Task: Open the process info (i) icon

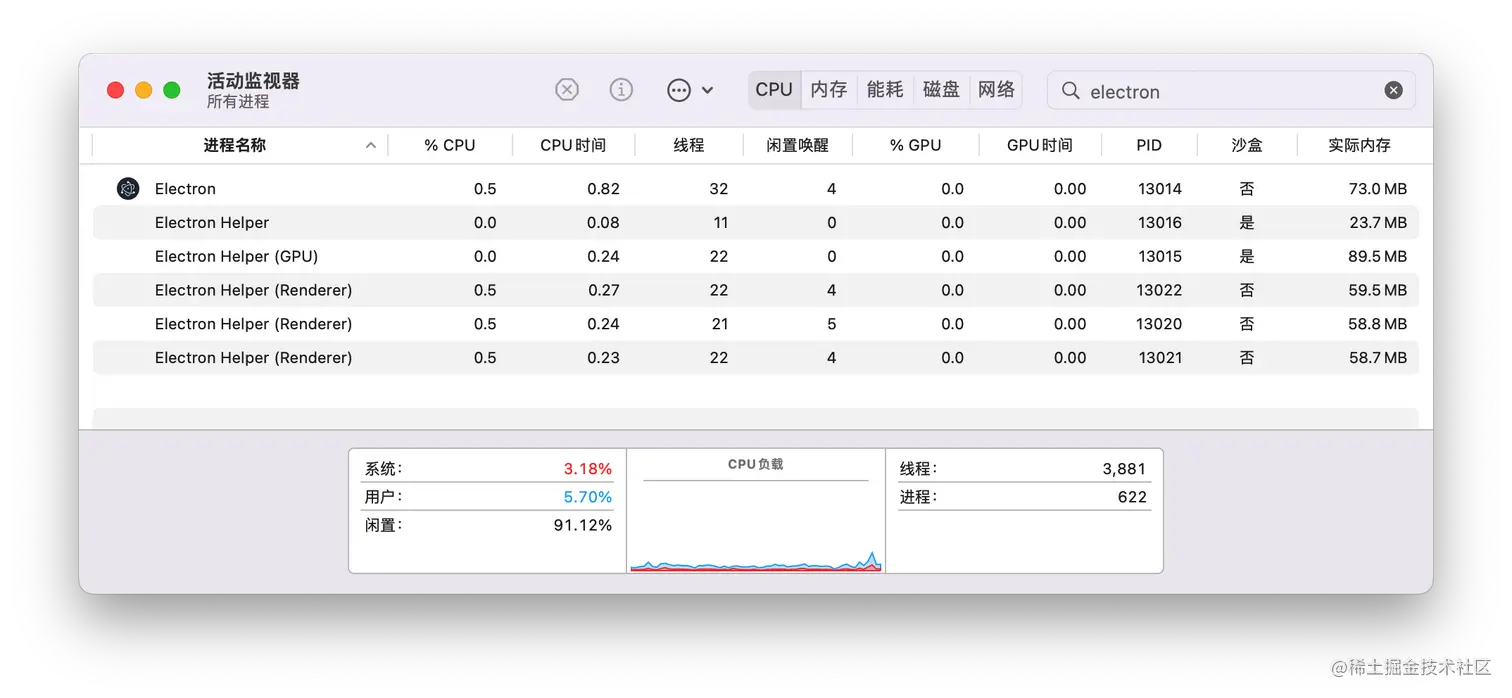Action: click(x=621, y=90)
